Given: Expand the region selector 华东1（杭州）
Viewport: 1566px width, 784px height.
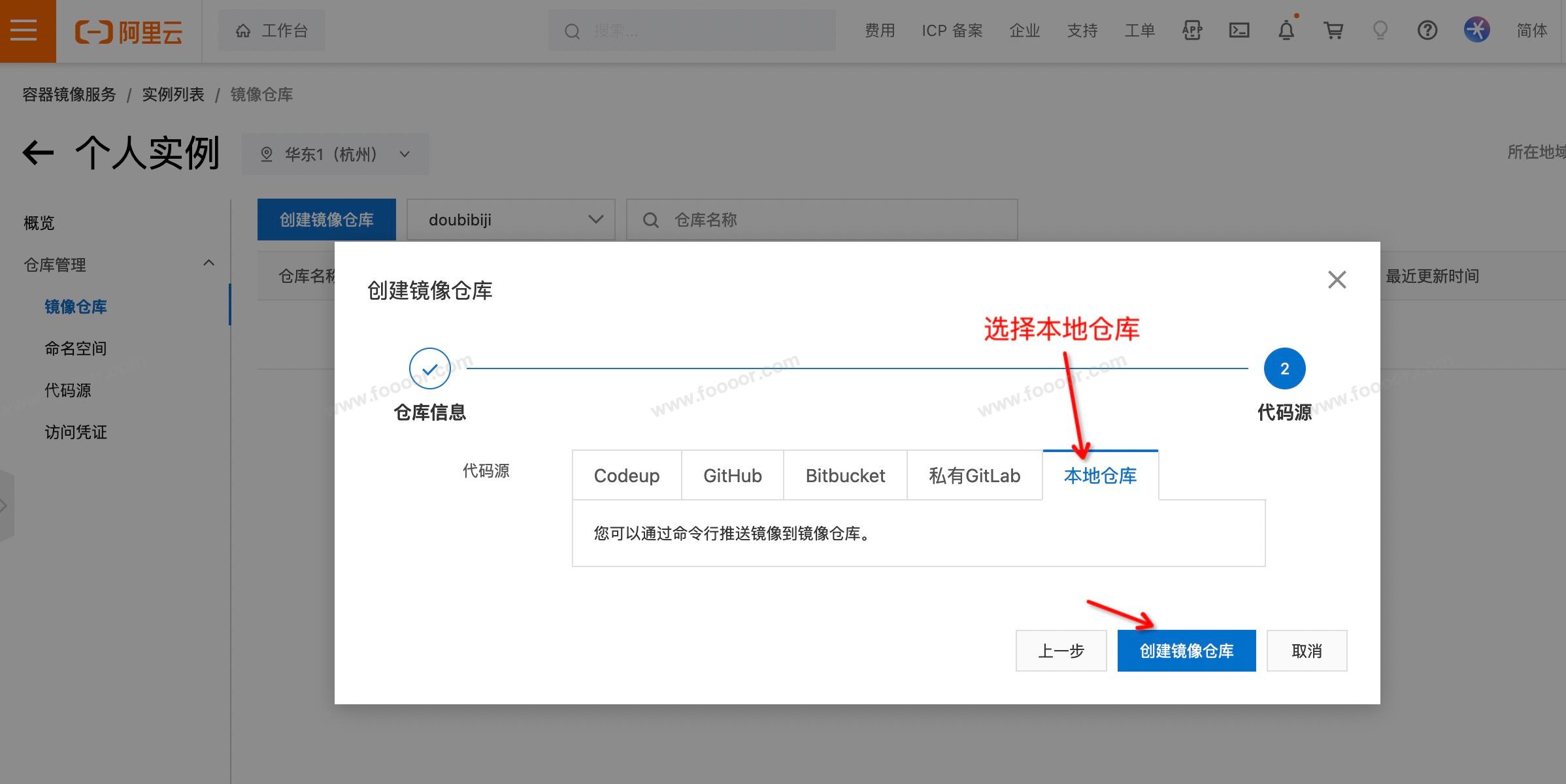Looking at the screenshot, I should pyautogui.click(x=335, y=154).
